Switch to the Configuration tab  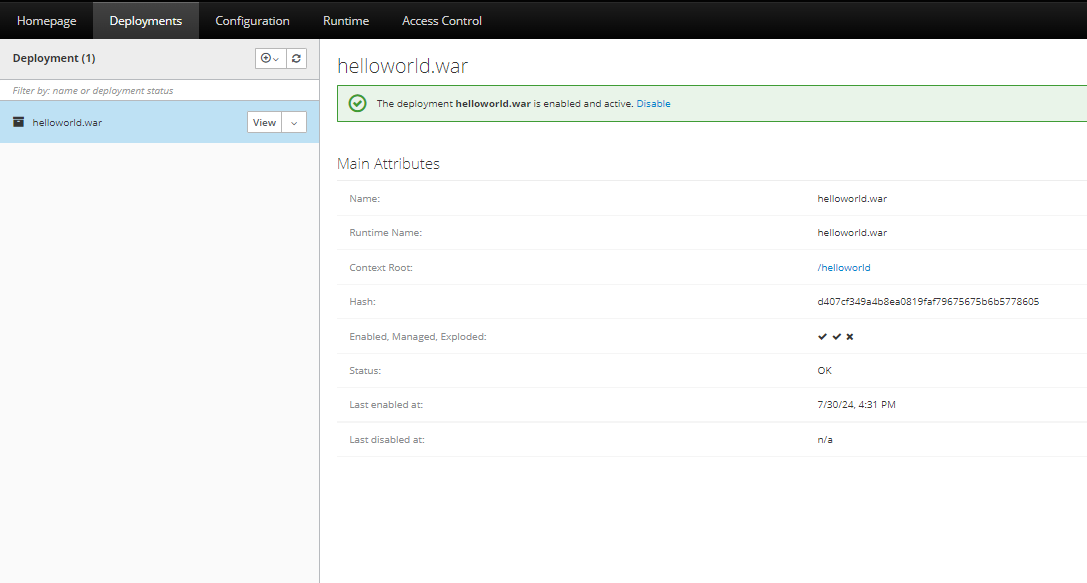tap(252, 20)
